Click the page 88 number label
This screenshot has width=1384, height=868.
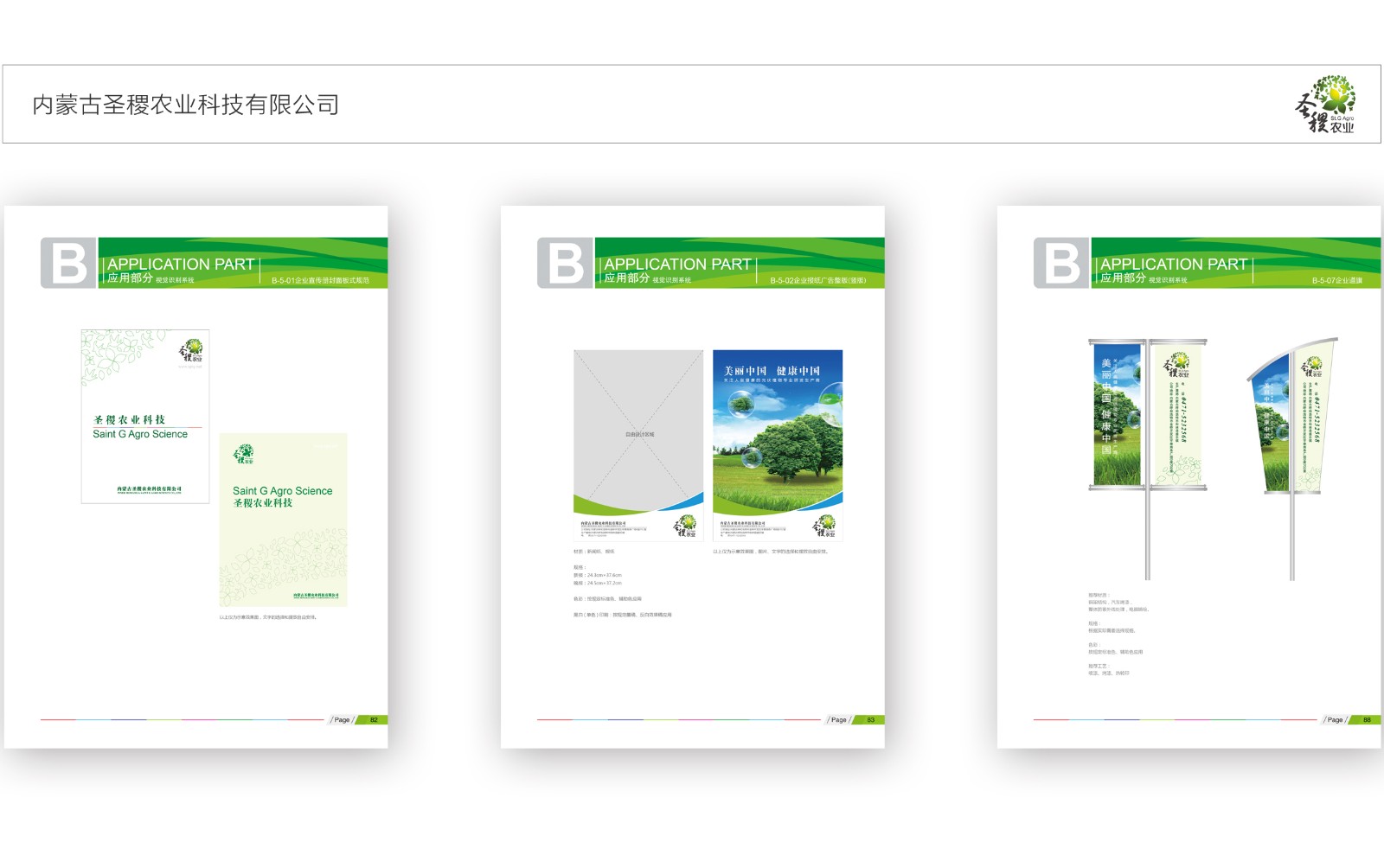1366,719
